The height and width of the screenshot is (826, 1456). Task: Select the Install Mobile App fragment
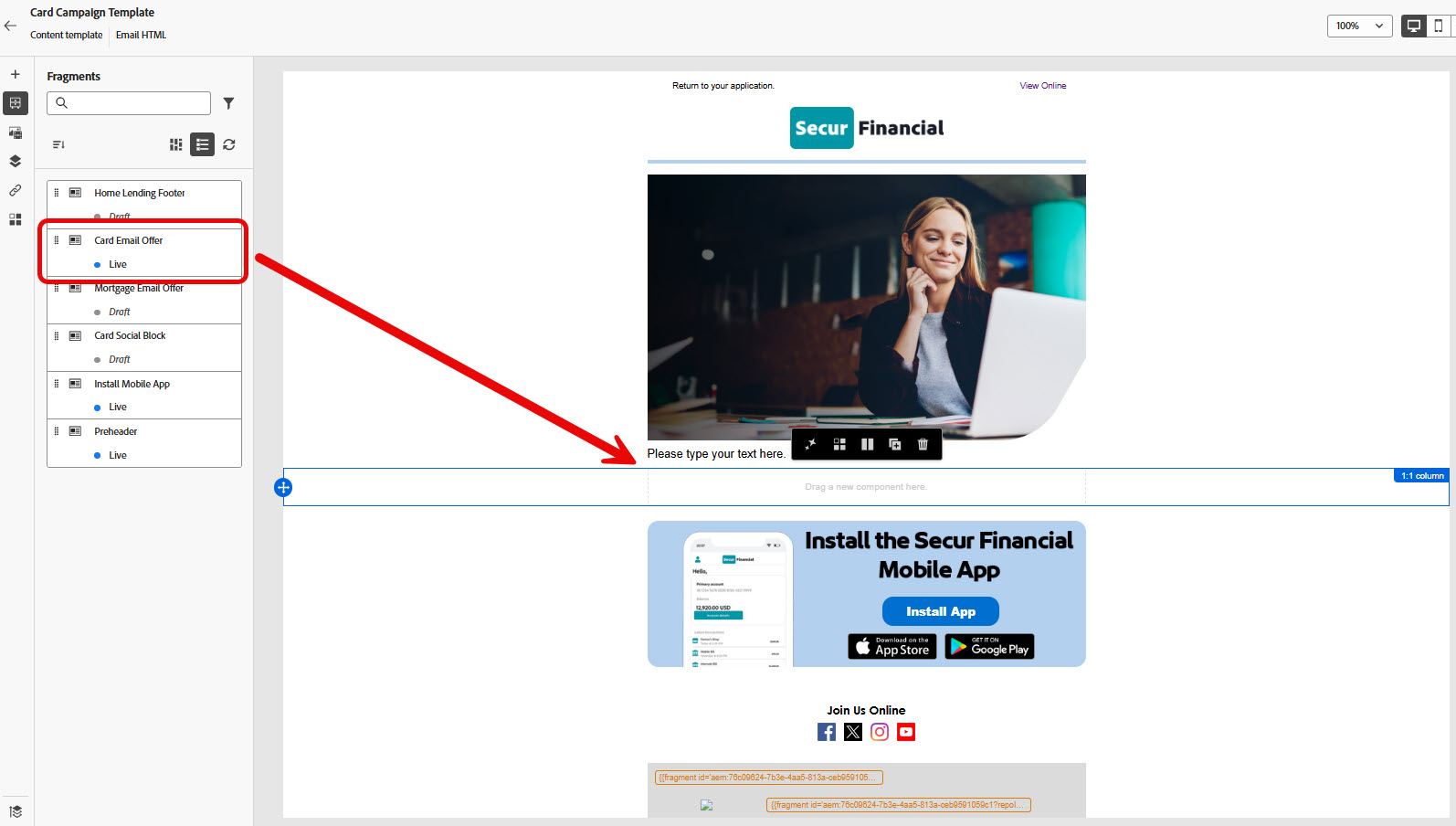point(144,396)
